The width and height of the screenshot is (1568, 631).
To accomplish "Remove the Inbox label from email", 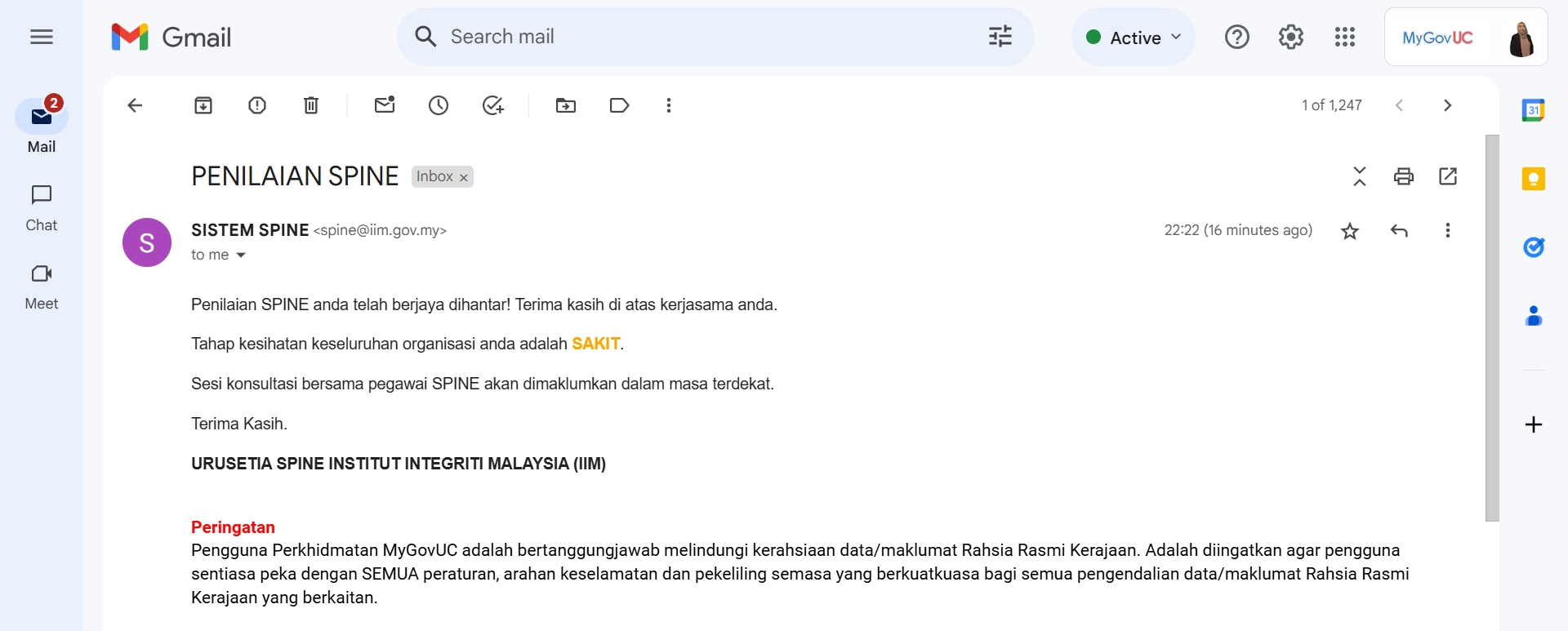I will click(464, 177).
